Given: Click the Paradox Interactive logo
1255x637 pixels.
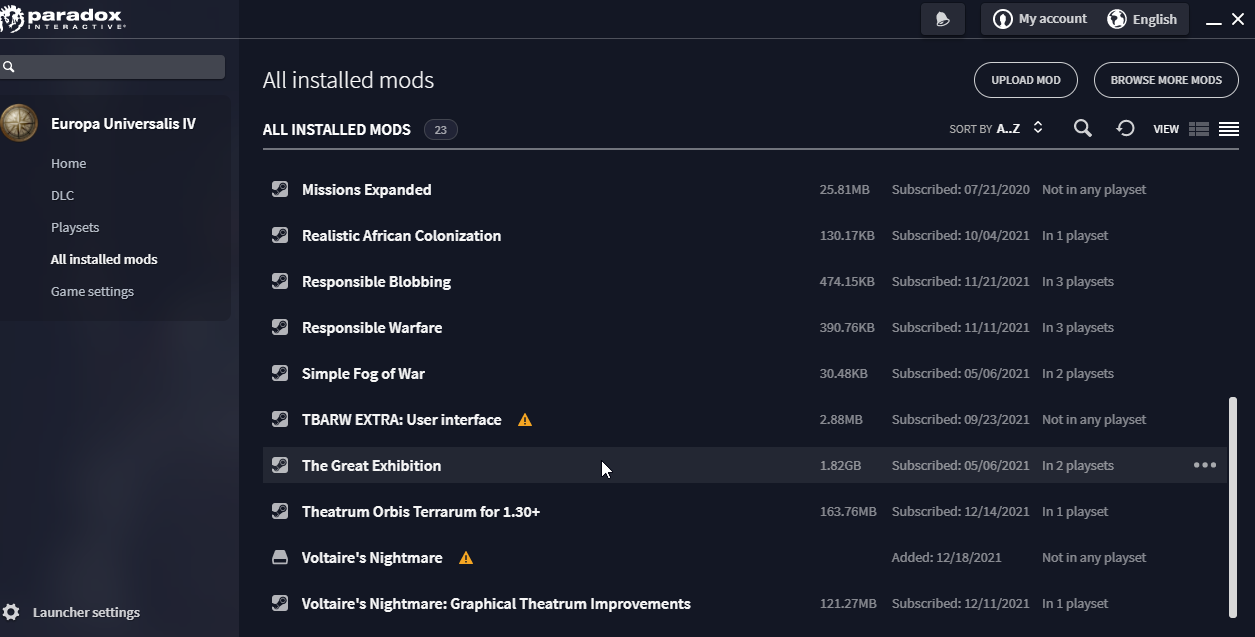Looking at the screenshot, I should tap(63, 19).
